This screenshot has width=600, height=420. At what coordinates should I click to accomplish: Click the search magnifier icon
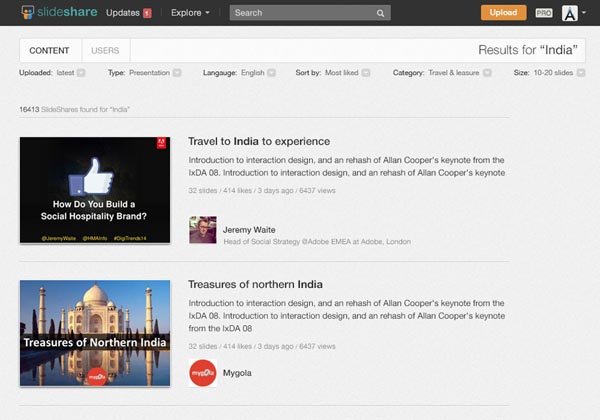[x=381, y=13]
